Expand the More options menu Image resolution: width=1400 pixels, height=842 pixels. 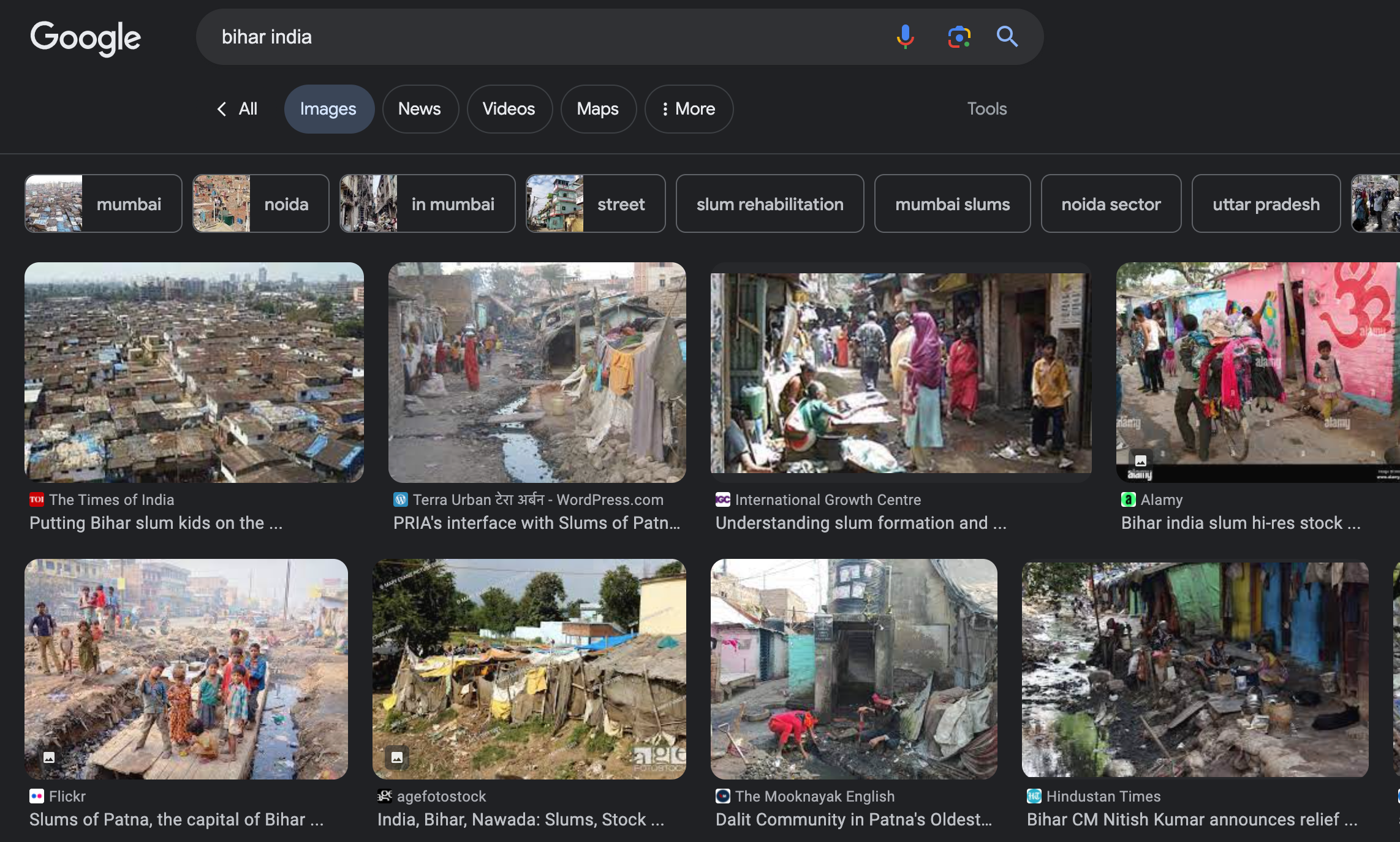(x=689, y=109)
